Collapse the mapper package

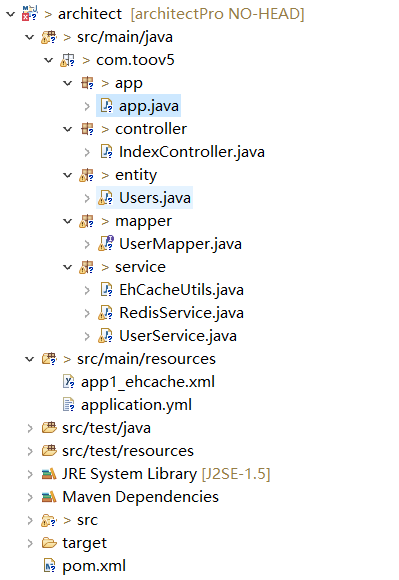[x=68, y=221]
